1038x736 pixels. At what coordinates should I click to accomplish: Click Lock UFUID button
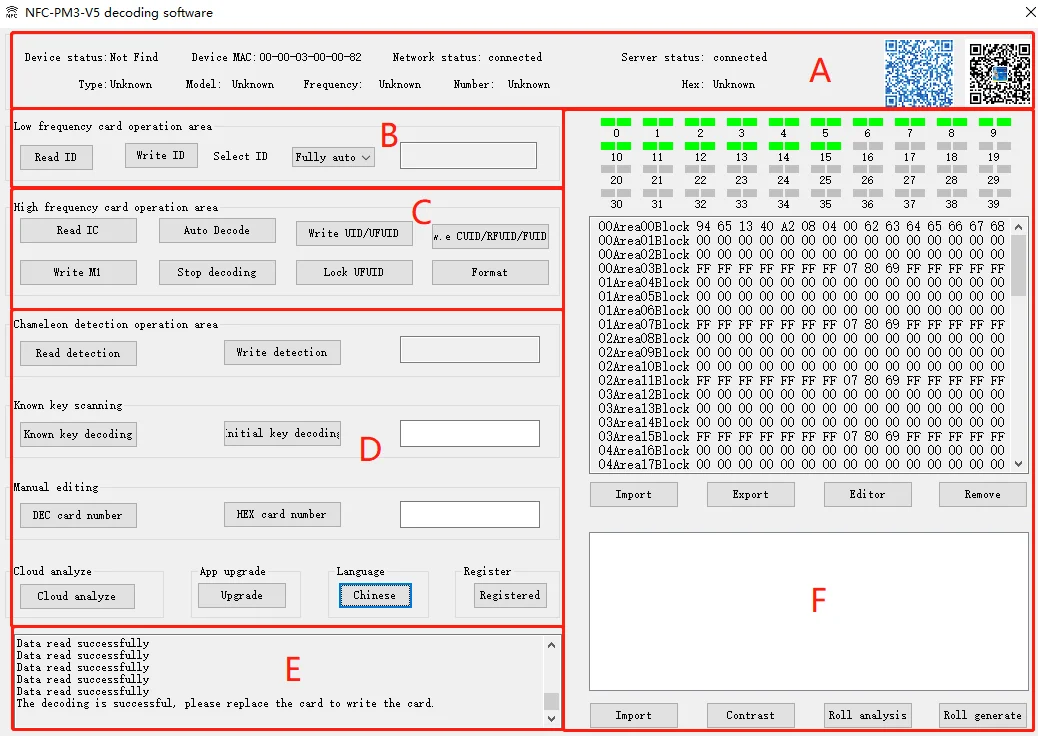(x=354, y=272)
